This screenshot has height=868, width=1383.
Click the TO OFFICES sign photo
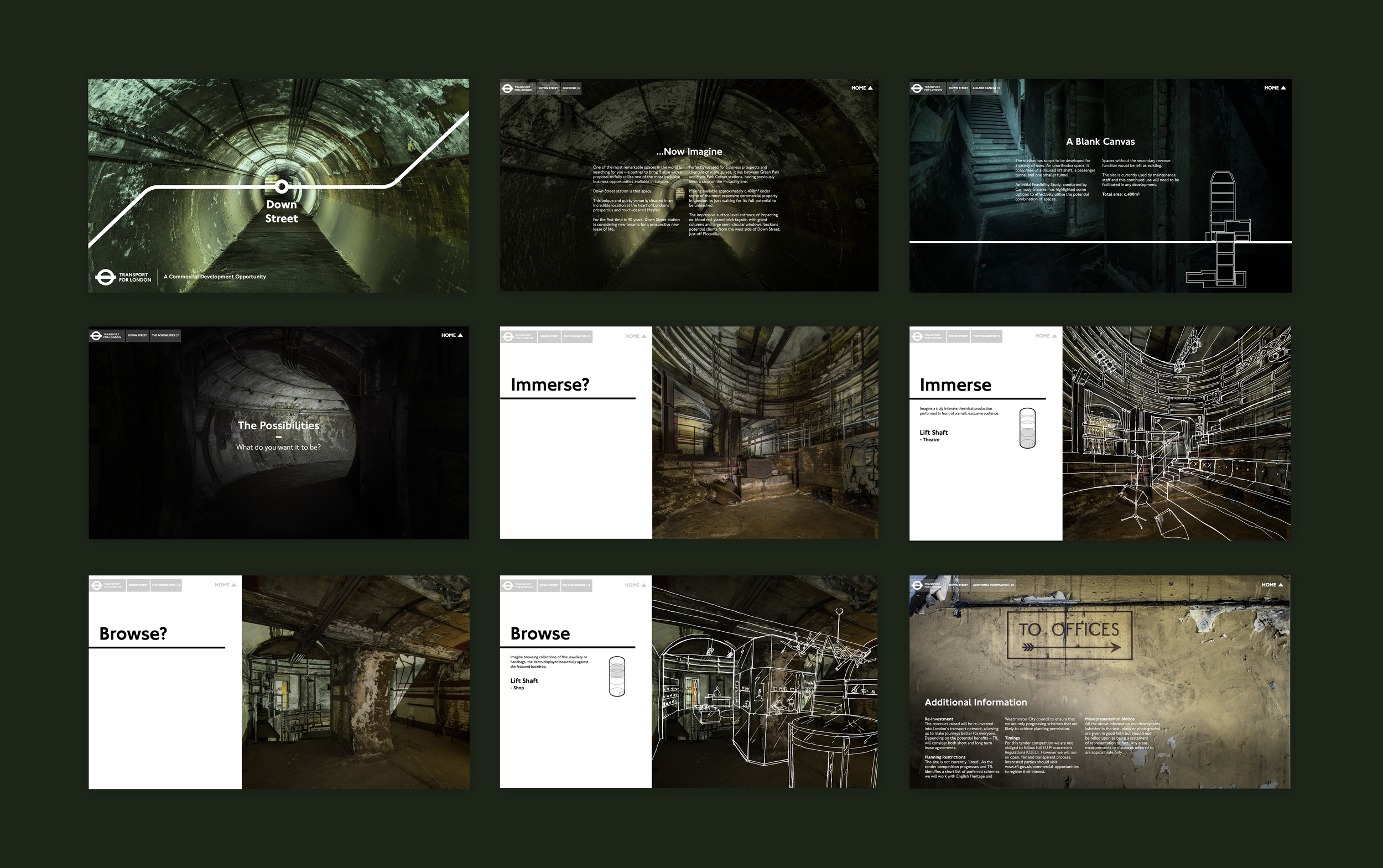coord(1069,635)
